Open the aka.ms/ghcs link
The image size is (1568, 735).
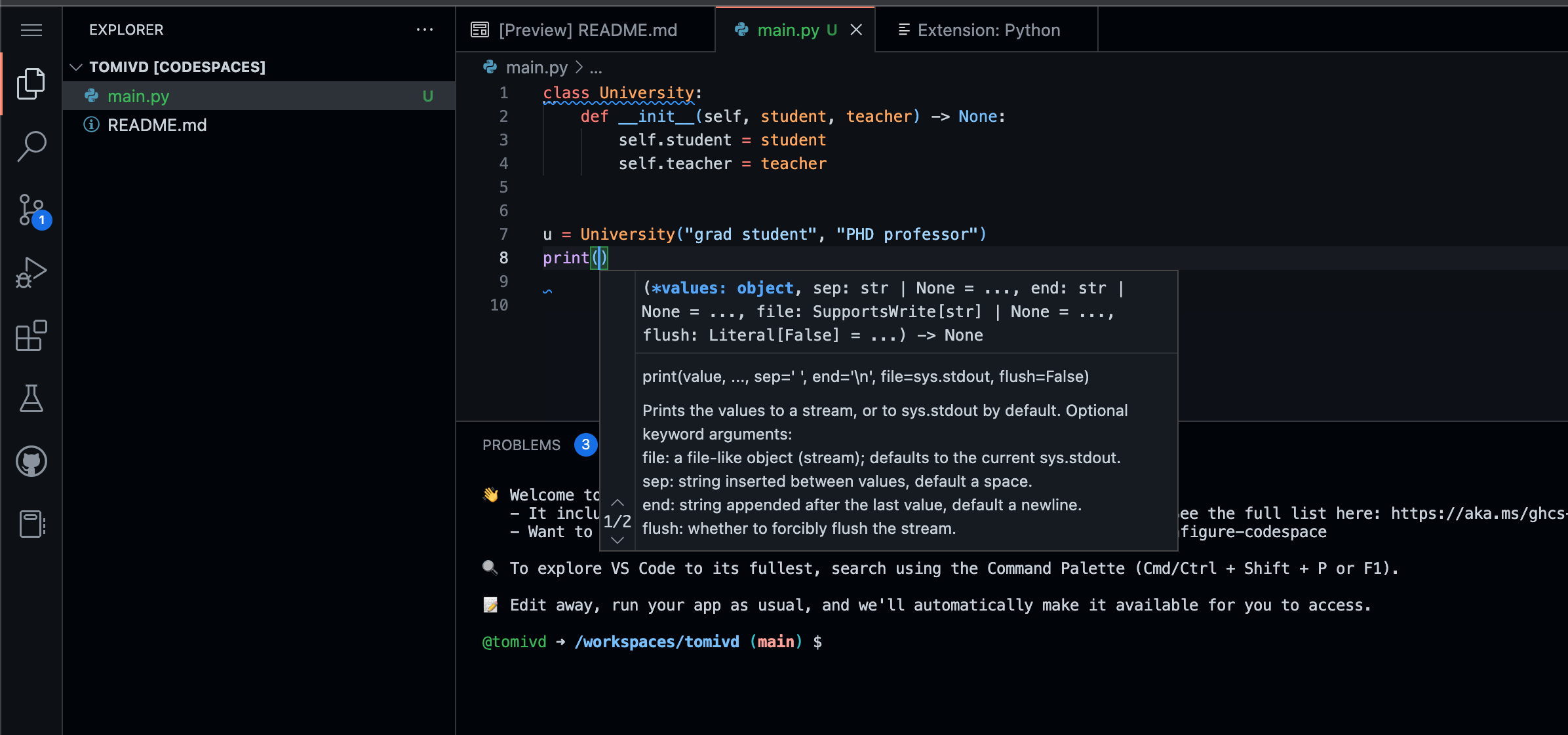pyautogui.click(x=1474, y=513)
